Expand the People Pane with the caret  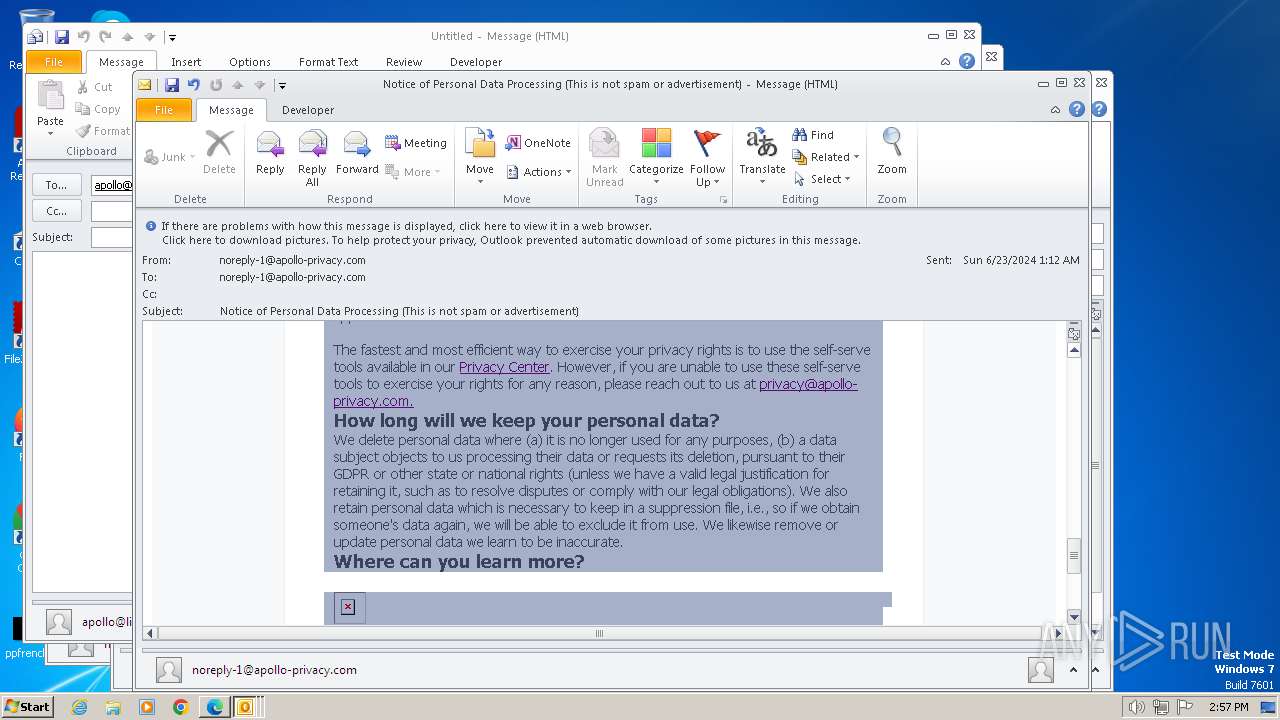click(x=1072, y=670)
